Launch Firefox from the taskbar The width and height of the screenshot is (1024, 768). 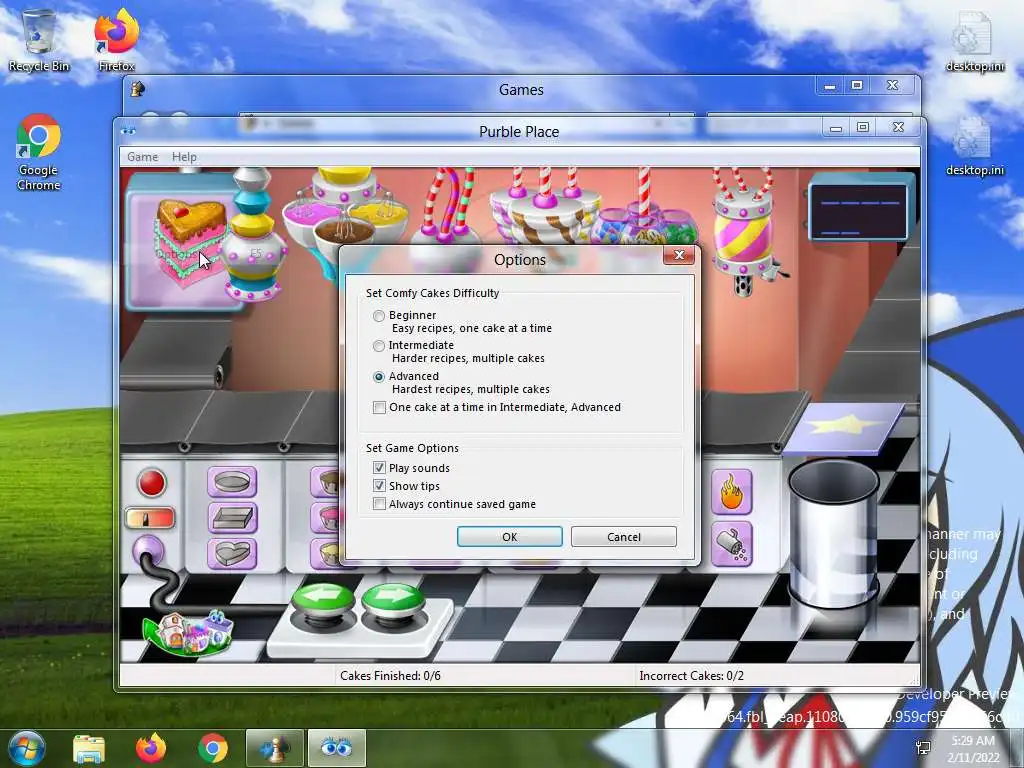[x=151, y=748]
